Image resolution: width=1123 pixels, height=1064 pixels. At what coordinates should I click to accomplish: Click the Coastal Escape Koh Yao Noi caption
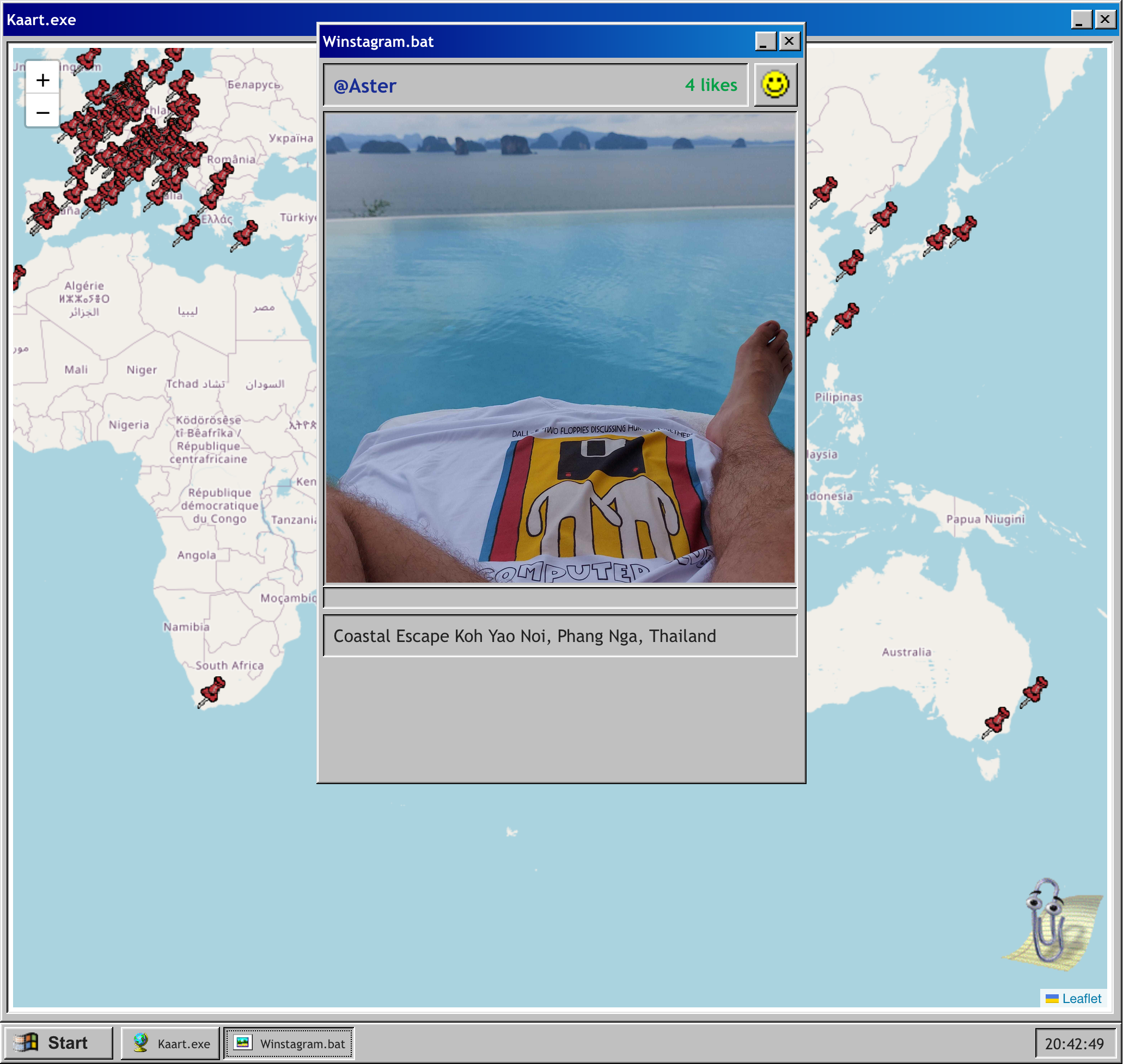524,636
